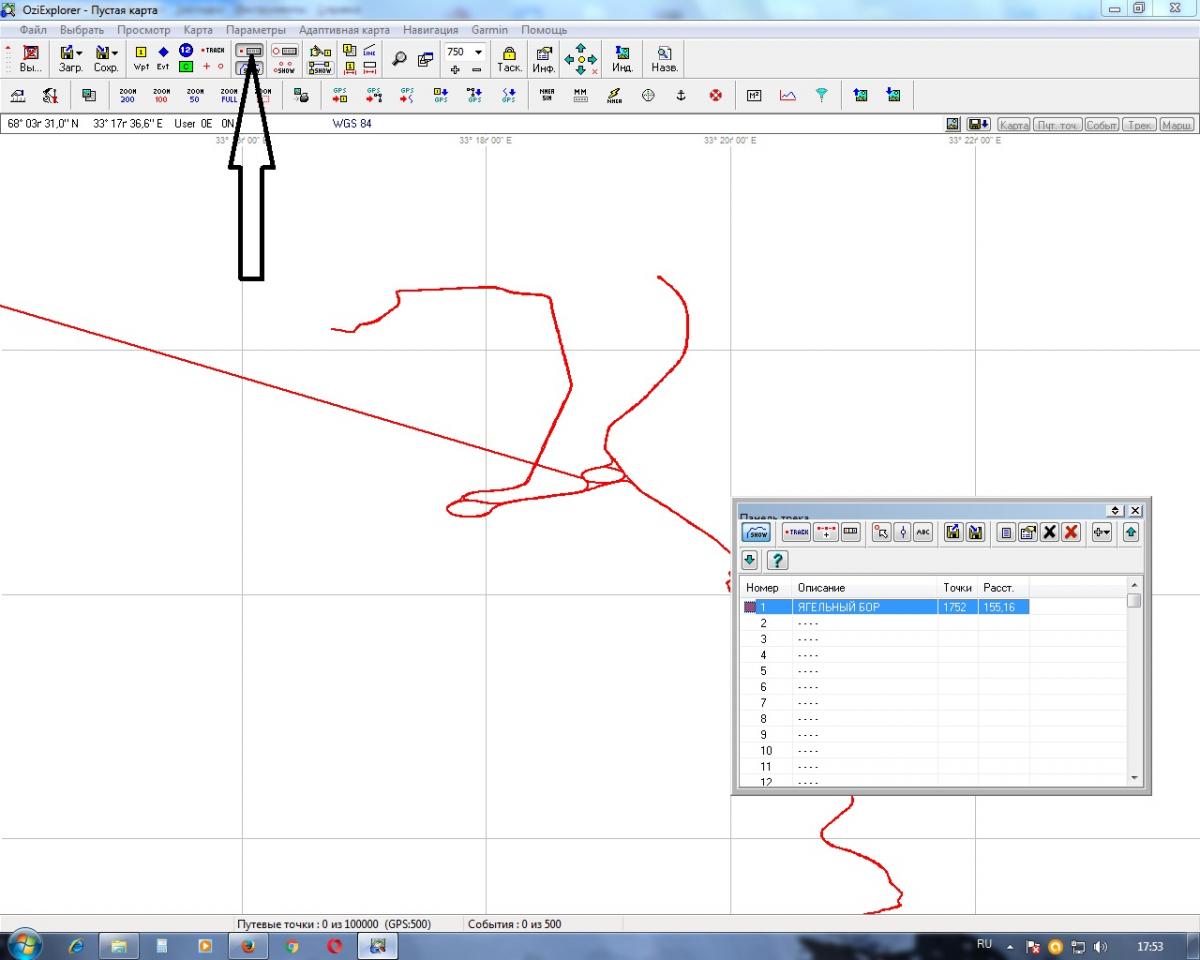Click the Инф. map info button
Screen dimensions: 1200x960
coord(544,58)
